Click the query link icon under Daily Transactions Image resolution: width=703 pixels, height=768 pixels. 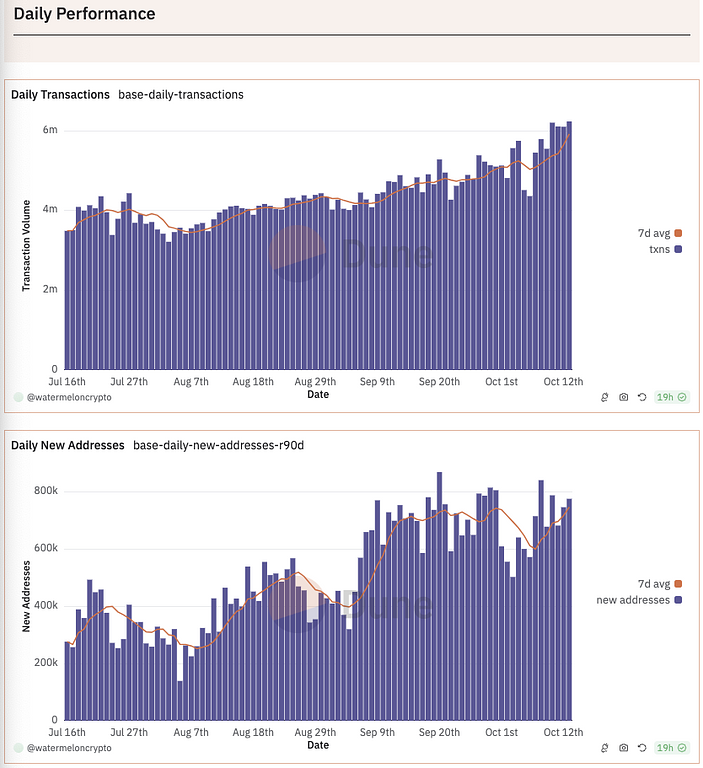click(605, 397)
